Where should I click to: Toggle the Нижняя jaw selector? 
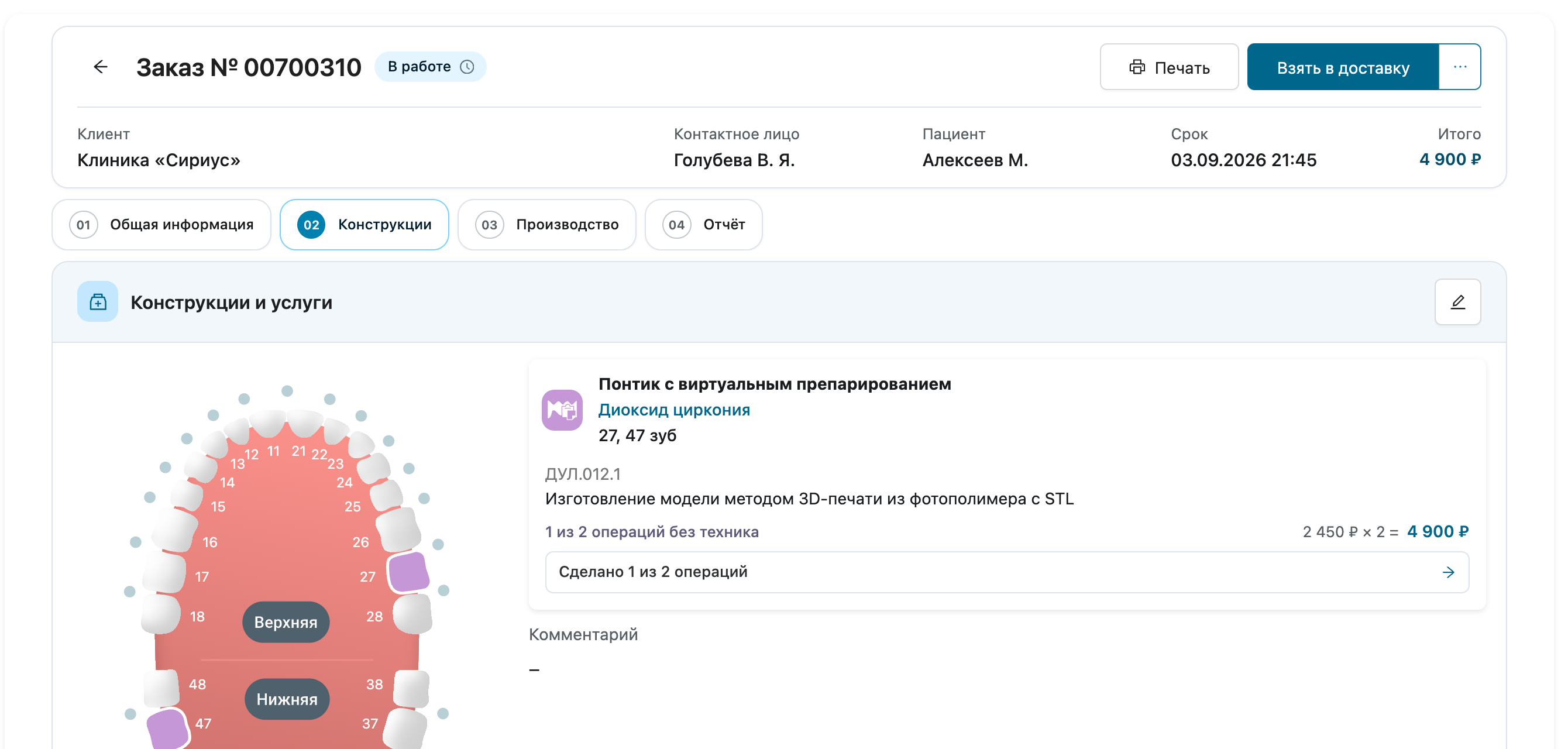287,699
